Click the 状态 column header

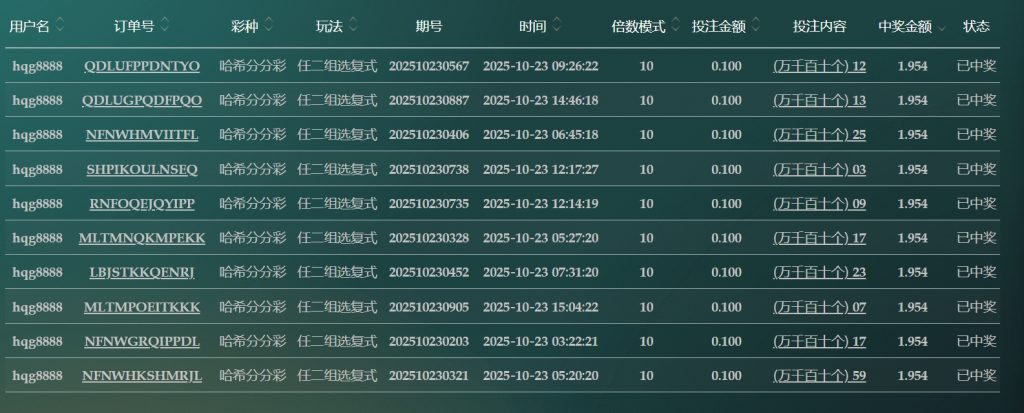(x=976, y=25)
